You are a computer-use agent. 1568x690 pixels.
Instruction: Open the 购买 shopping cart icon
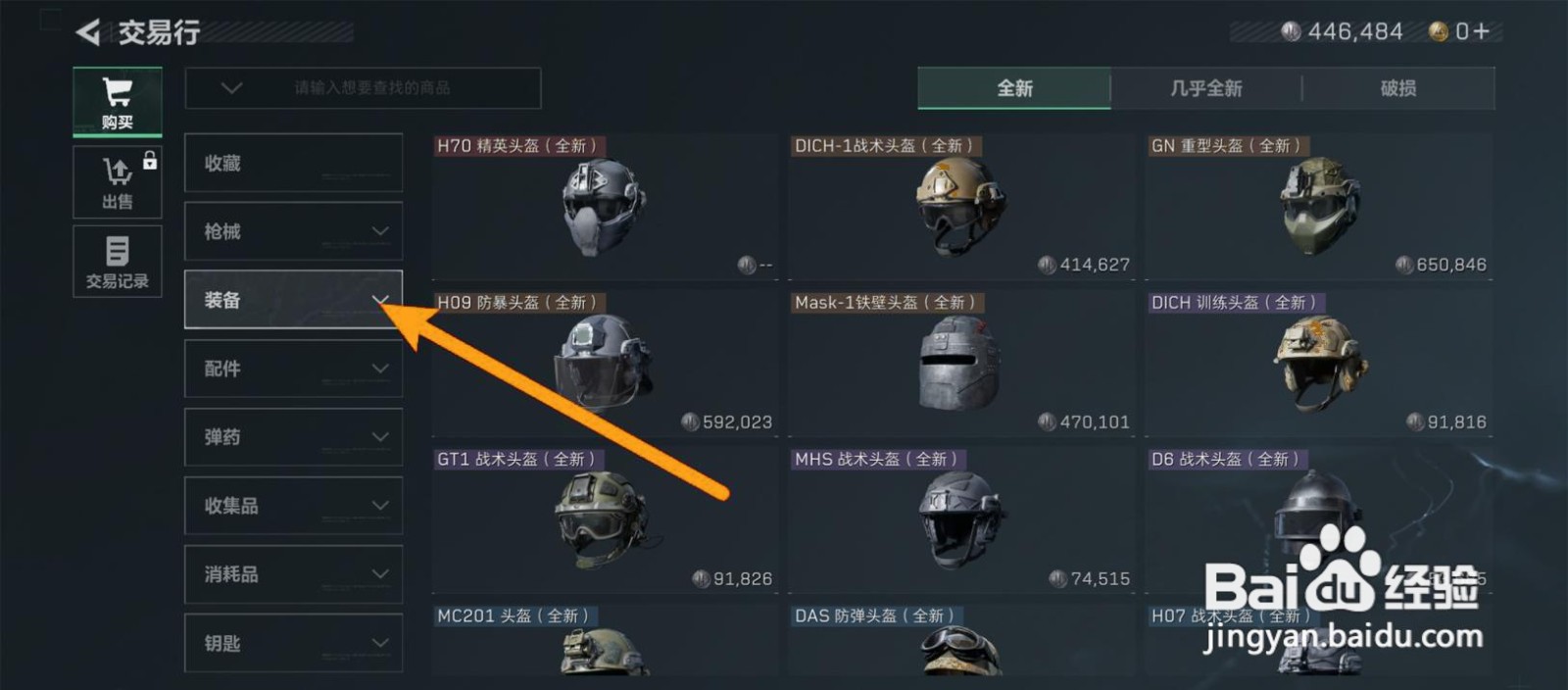(118, 102)
